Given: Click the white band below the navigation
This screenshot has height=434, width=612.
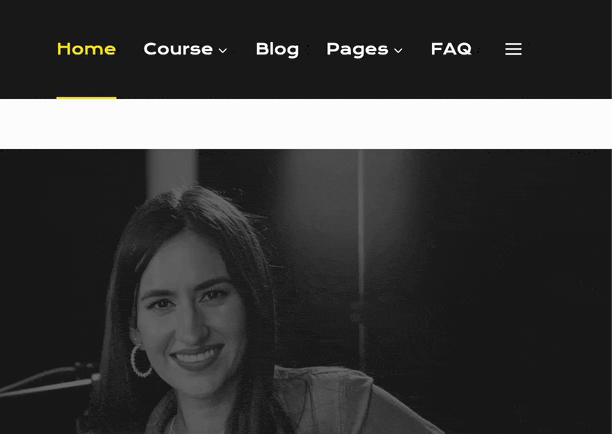Looking at the screenshot, I should 306,124.
